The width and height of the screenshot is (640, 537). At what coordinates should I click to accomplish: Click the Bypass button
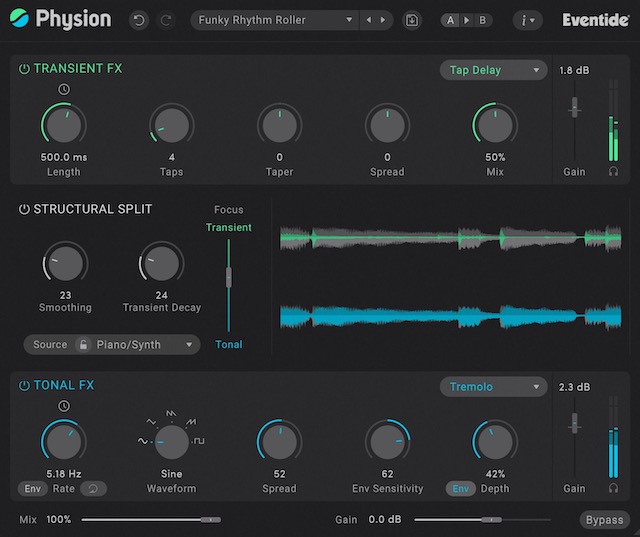tap(605, 520)
